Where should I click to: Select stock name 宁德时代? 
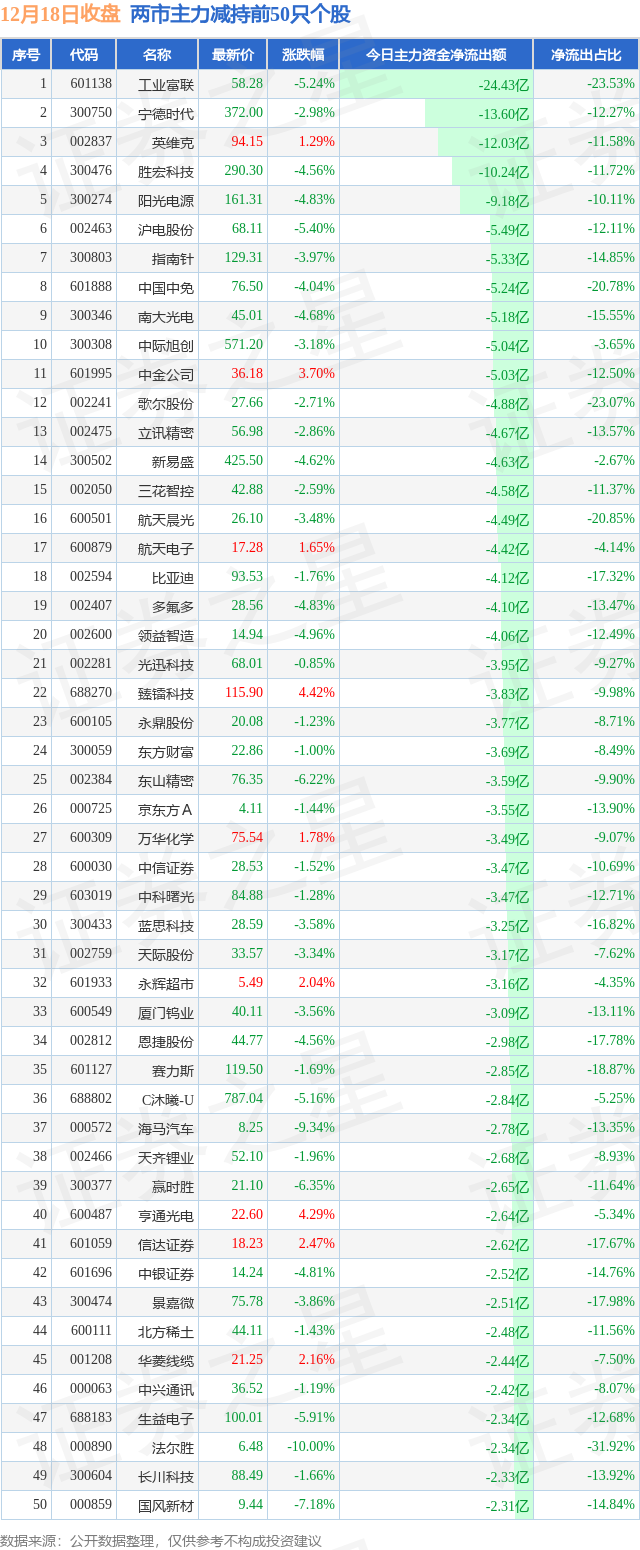pyautogui.click(x=166, y=113)
